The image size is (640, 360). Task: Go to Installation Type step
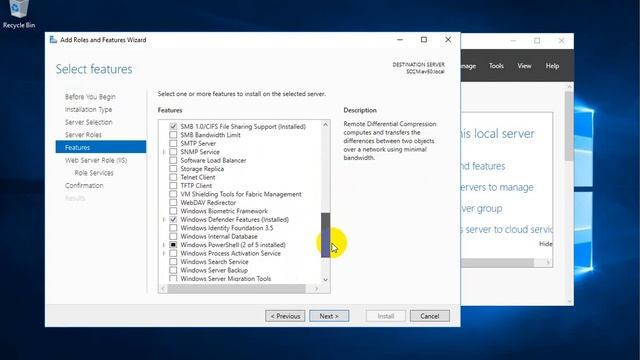tap(88, 109)
